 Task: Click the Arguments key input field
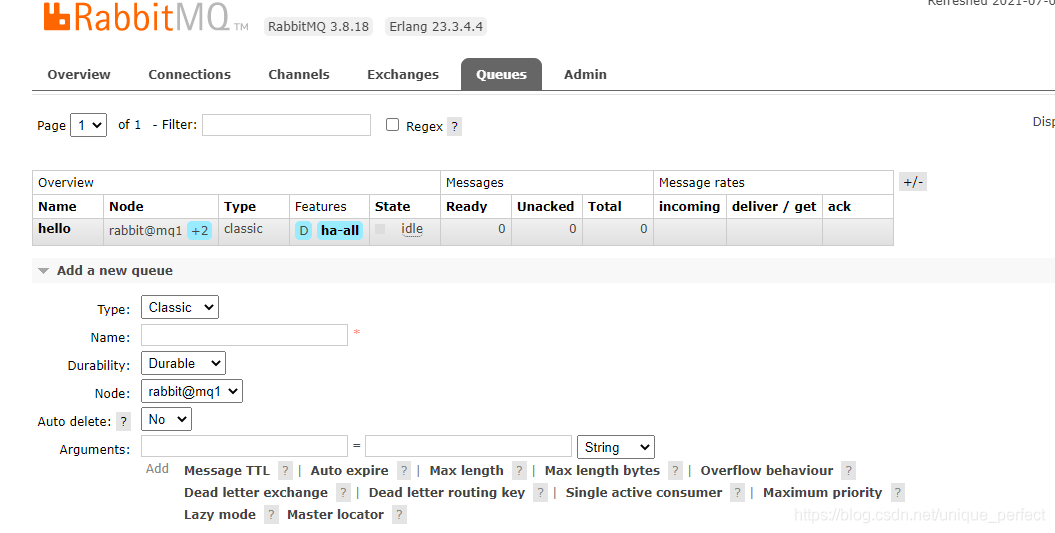[244, 447]
